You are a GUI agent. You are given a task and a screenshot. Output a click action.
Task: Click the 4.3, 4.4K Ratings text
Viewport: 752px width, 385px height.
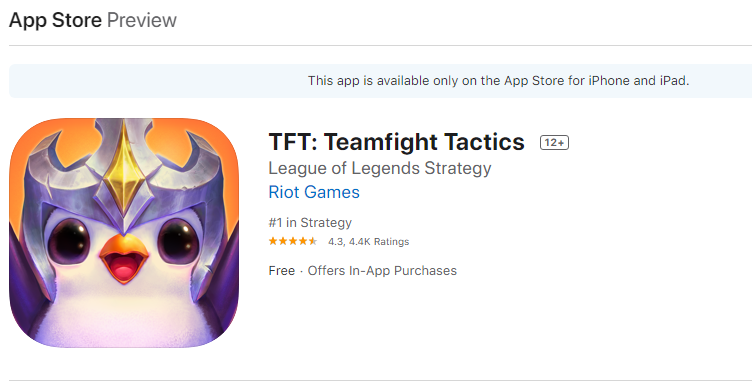(368, 242)
